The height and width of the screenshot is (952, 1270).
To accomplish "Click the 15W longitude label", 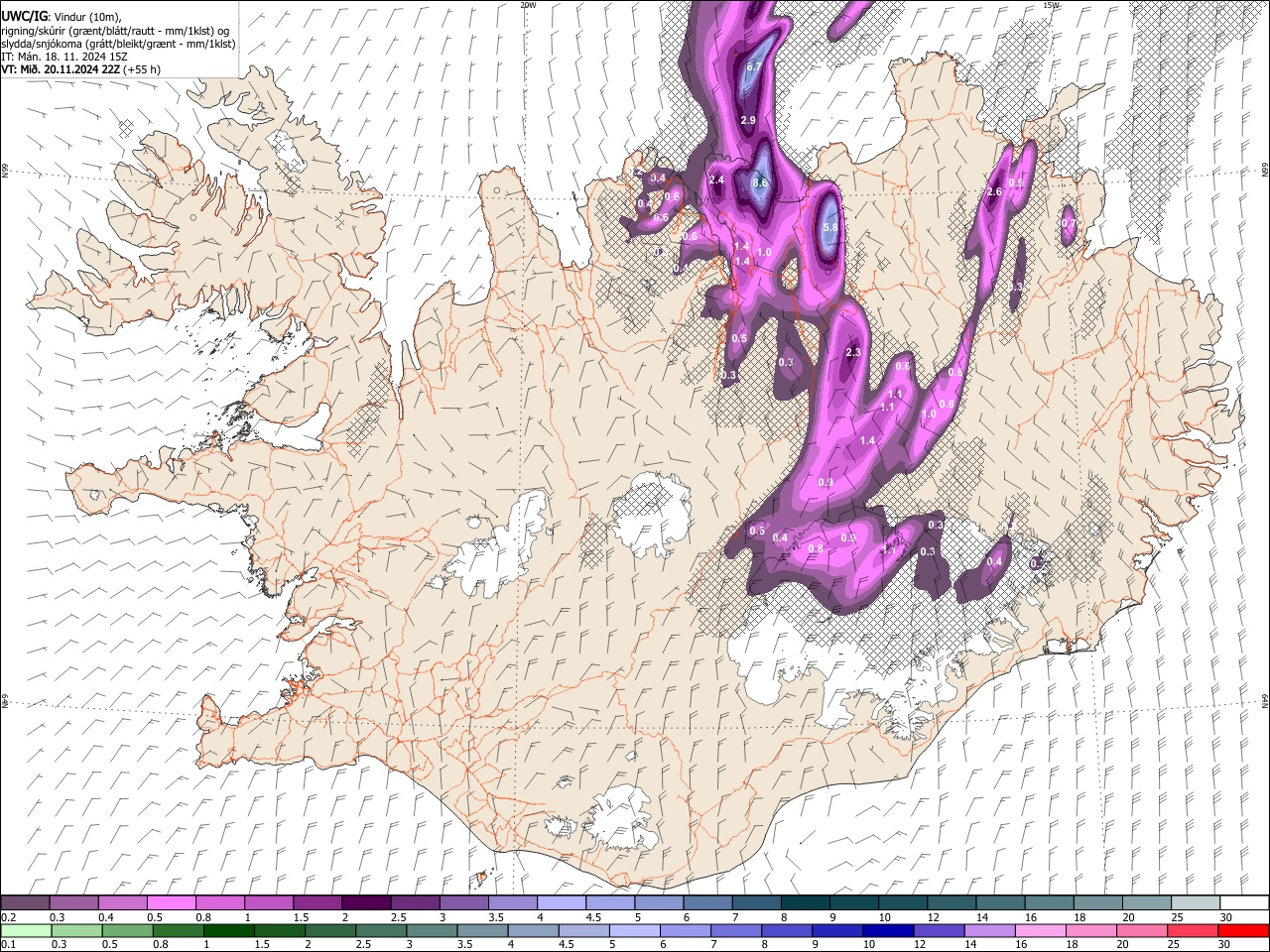I will pyautogui.click(x=1051, y=5).
